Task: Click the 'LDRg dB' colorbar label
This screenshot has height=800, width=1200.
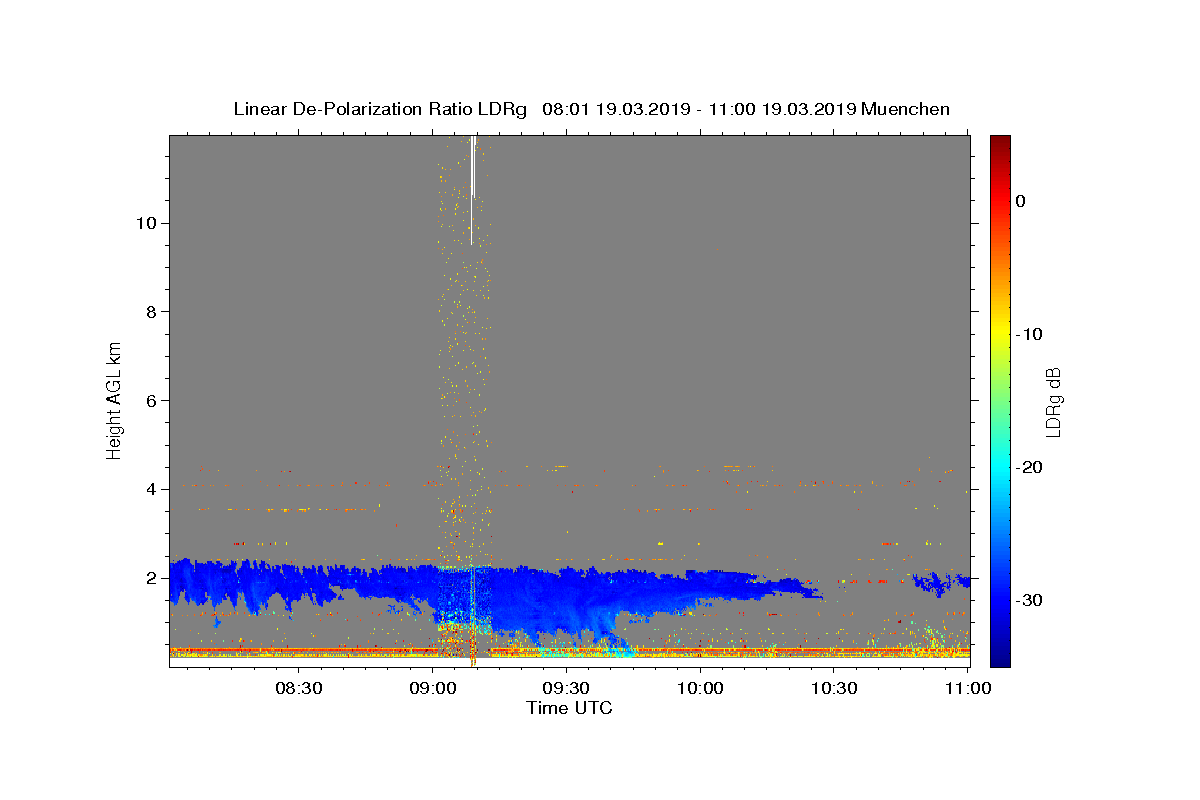Action: click(1053, 402)
